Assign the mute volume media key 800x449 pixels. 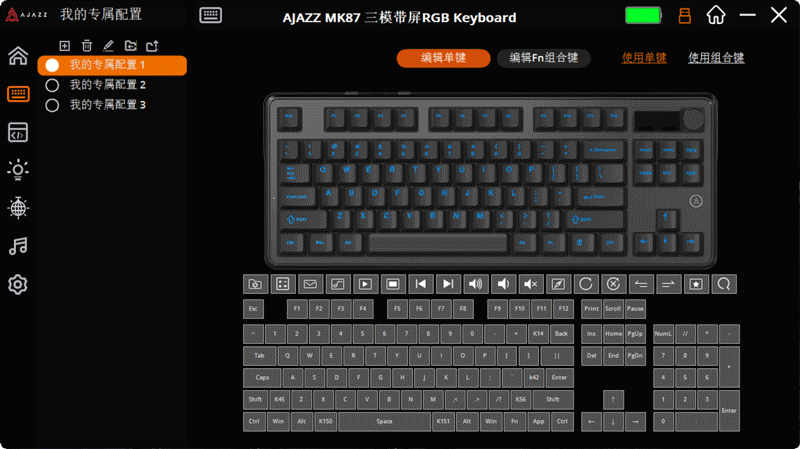[531, 284]
